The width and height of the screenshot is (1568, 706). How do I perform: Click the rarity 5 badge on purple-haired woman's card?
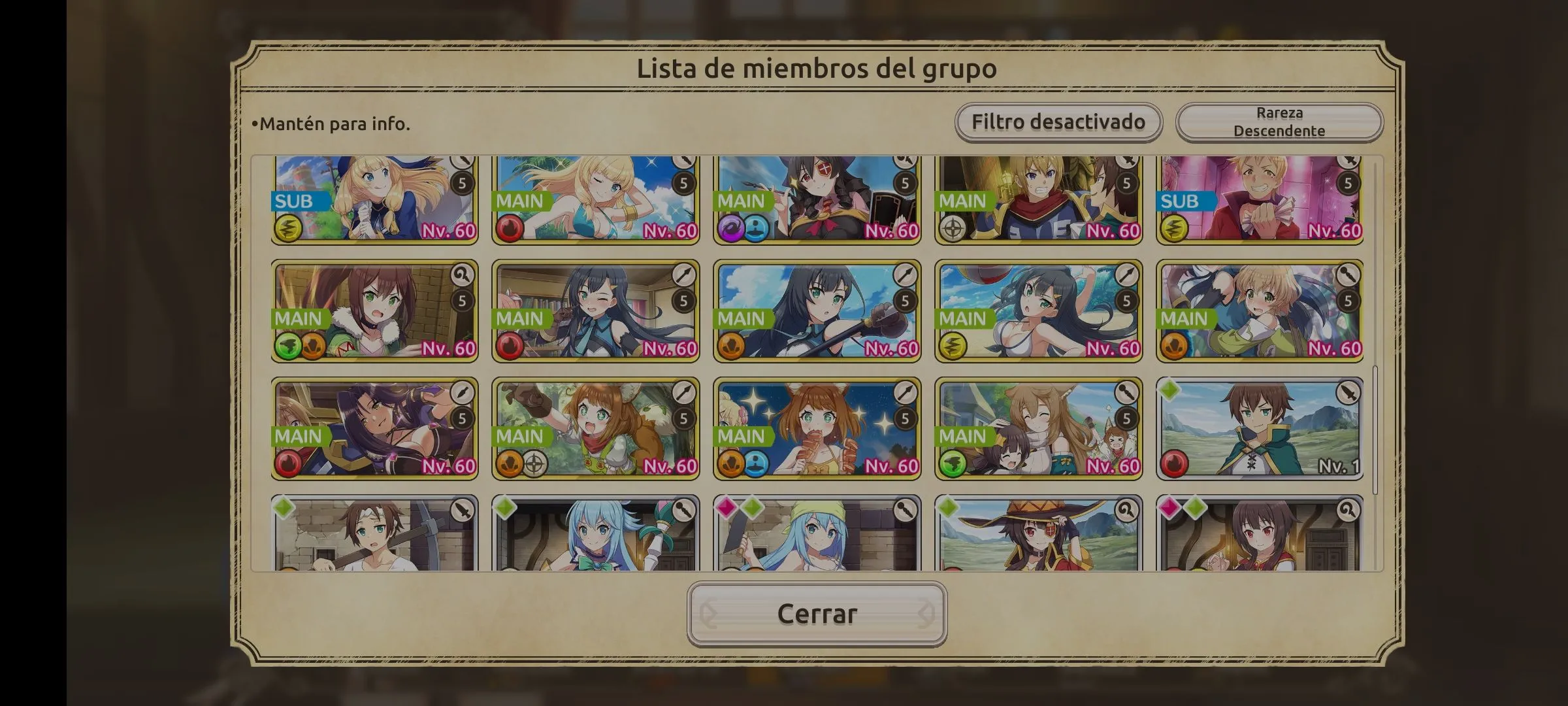click(x=462, y=418)
